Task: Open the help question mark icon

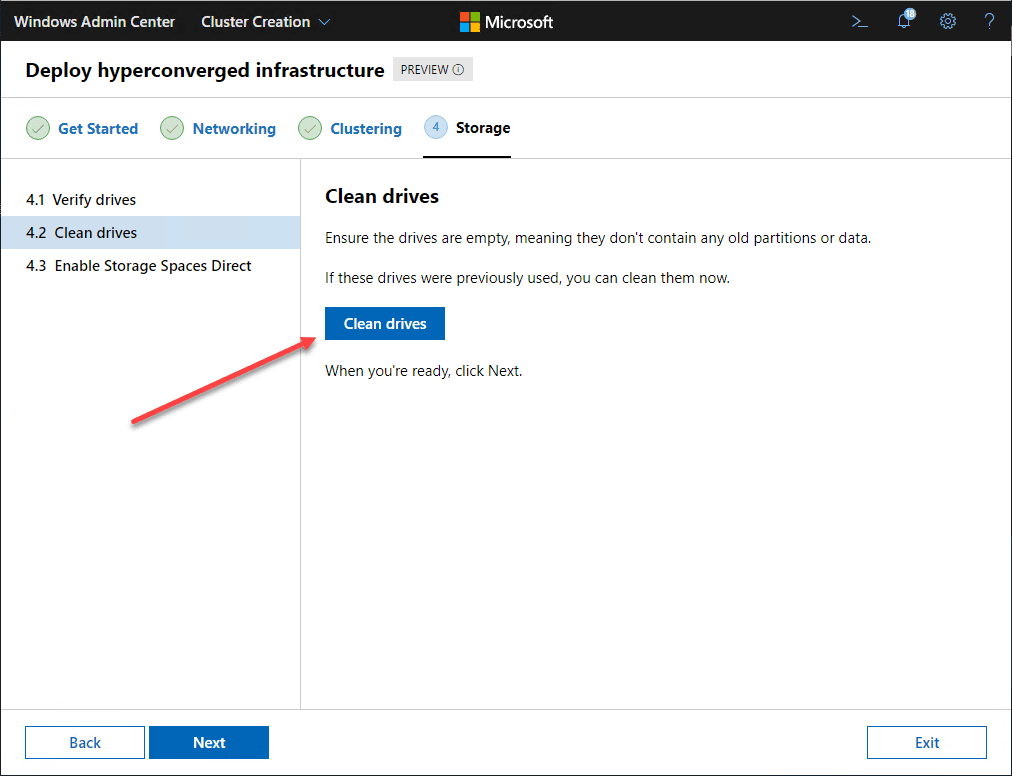Action: pyautogui.click(x=989, y=21)
